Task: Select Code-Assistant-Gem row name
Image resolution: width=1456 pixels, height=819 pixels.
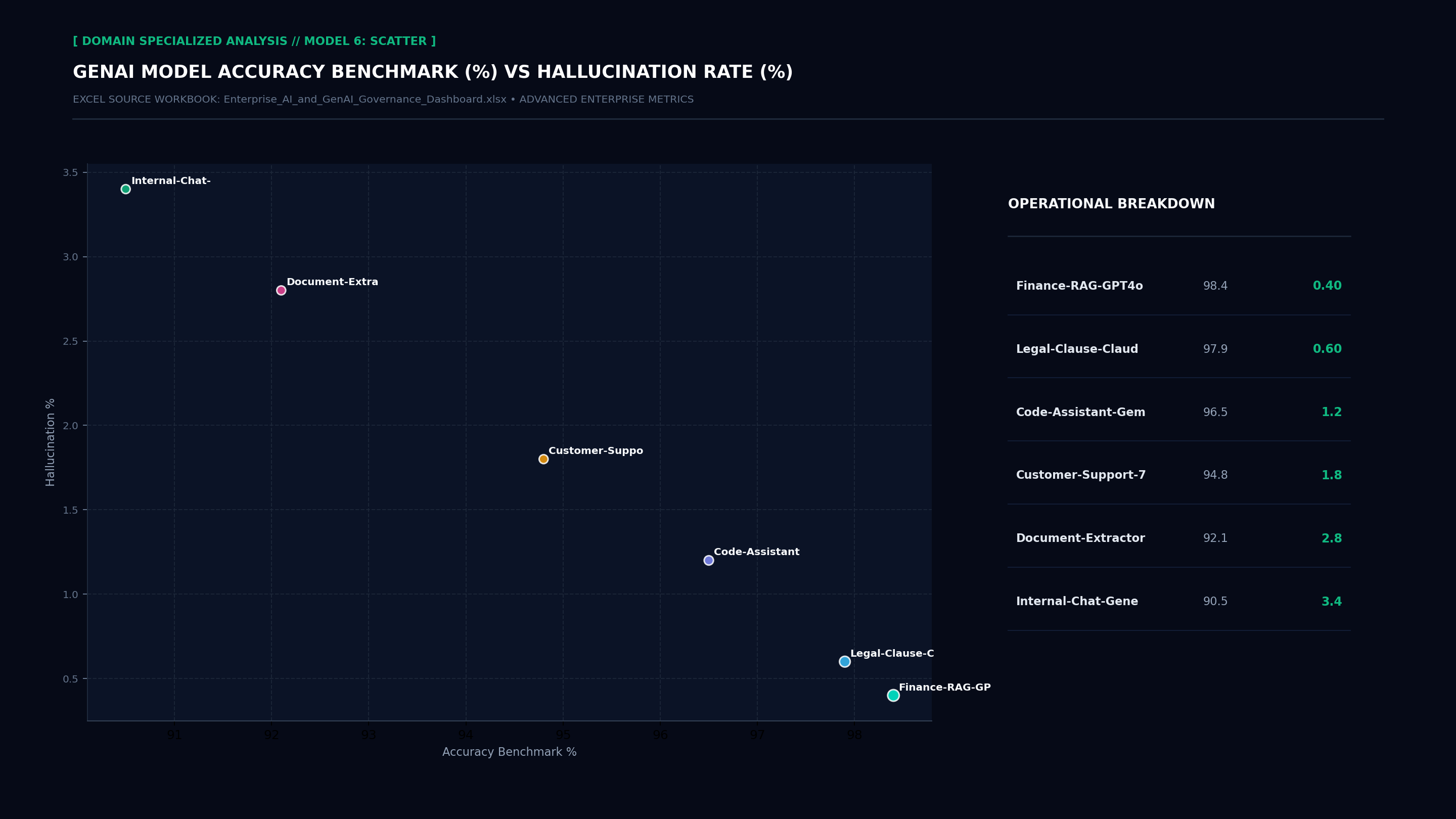Action: coord(1080,412)
